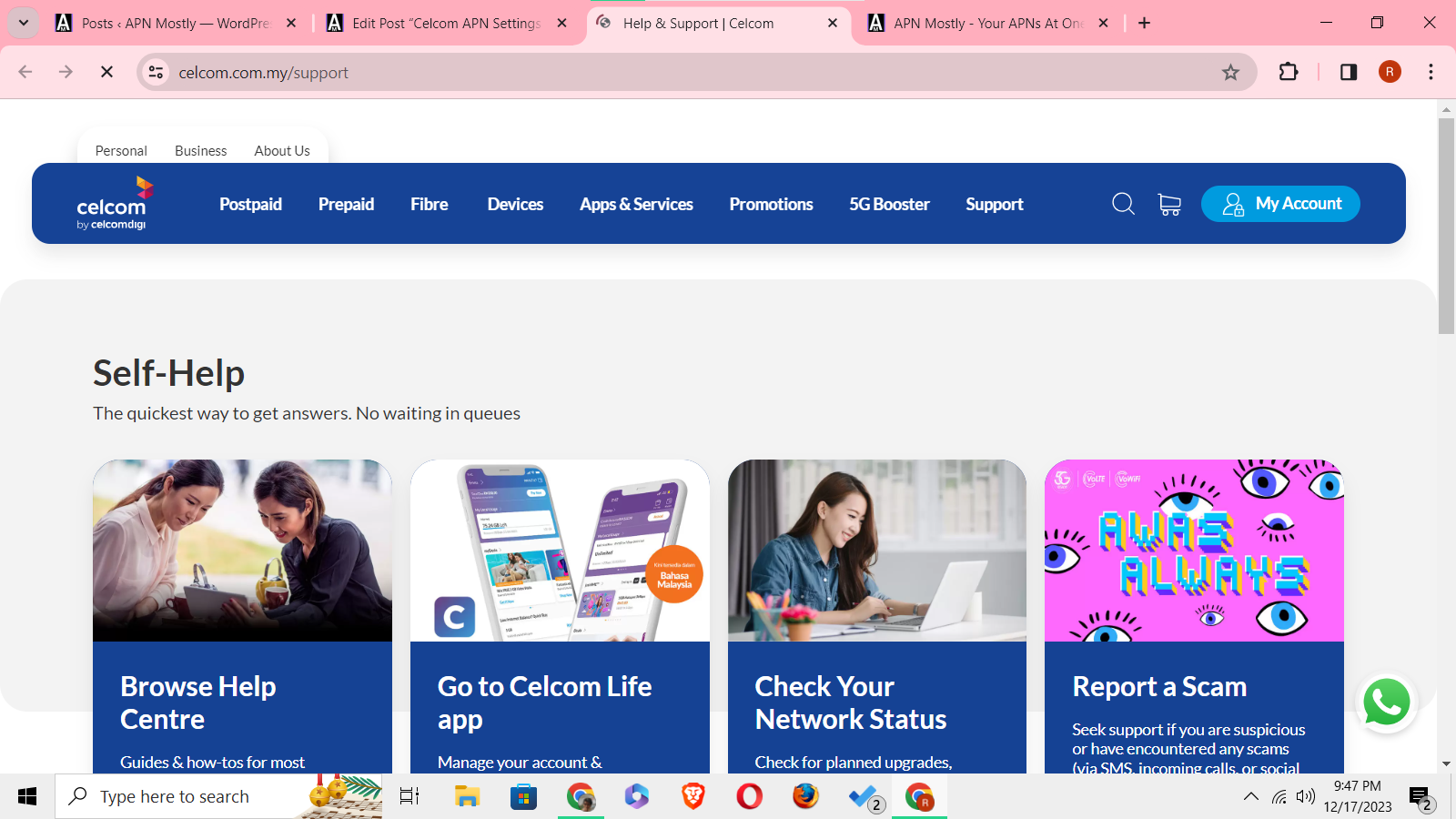Open the Business site link
1456x819 pixels.
click(200, 151)
